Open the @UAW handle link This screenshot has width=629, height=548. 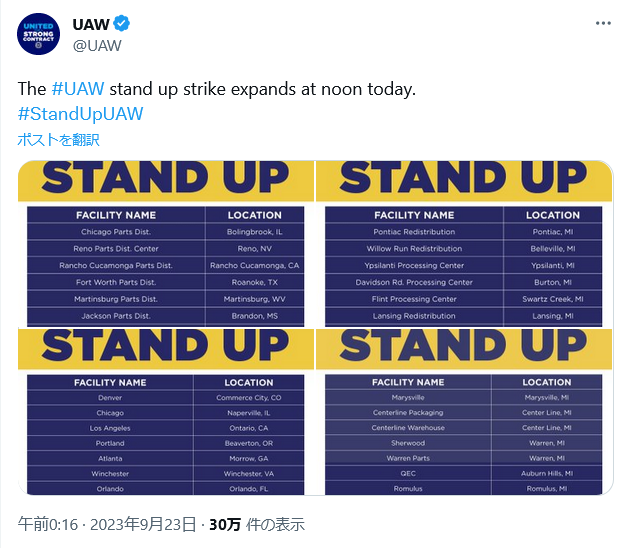[97, 45]
